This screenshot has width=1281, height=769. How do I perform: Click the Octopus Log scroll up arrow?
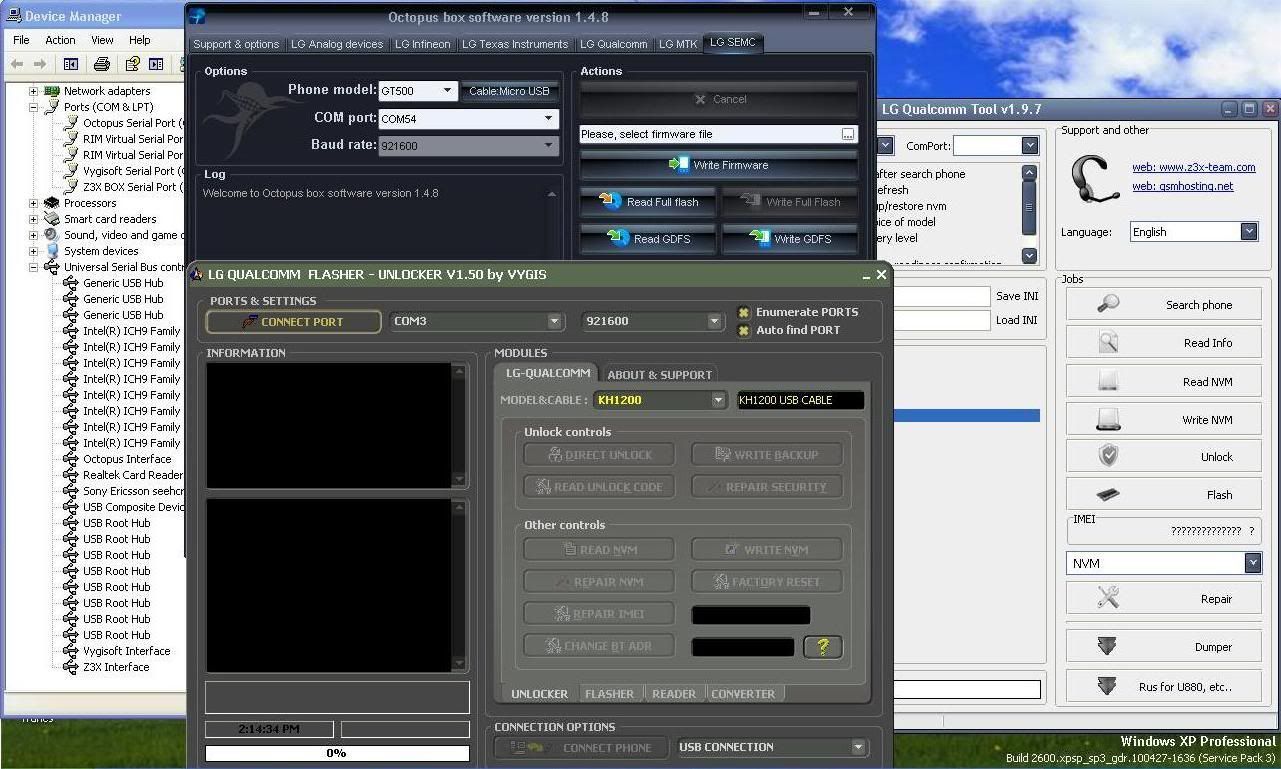[551, 194]
